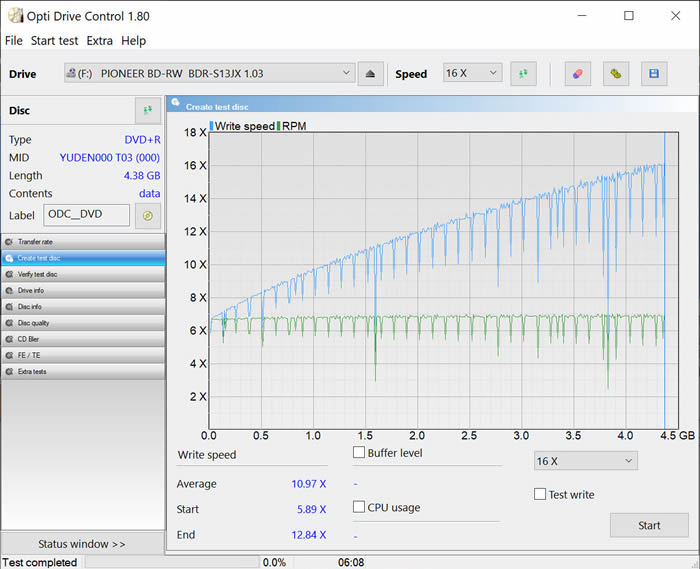Open the Start test menu
700x569 pixels.
coord(54,41)
